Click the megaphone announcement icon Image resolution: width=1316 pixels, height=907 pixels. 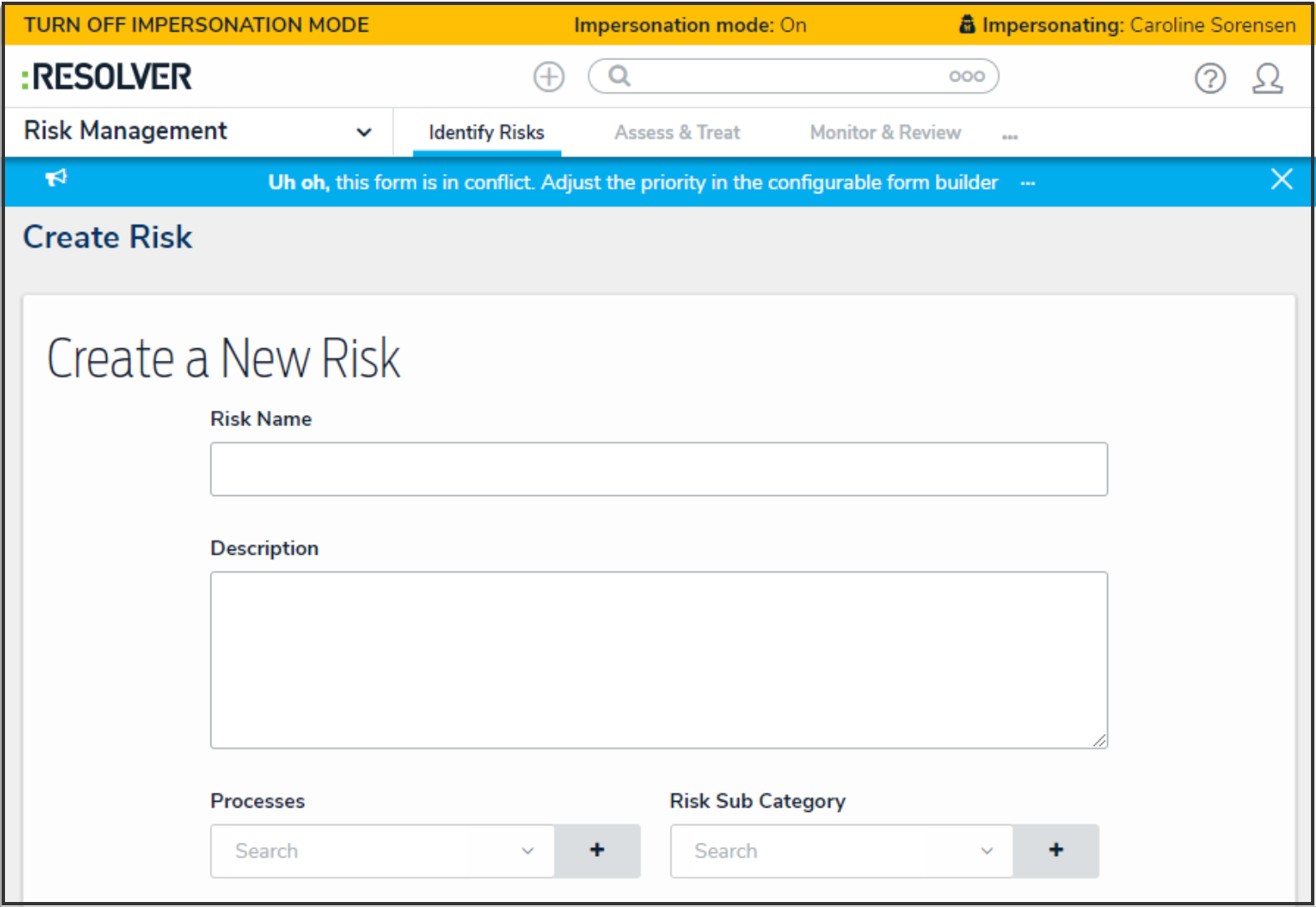point(56,178)
